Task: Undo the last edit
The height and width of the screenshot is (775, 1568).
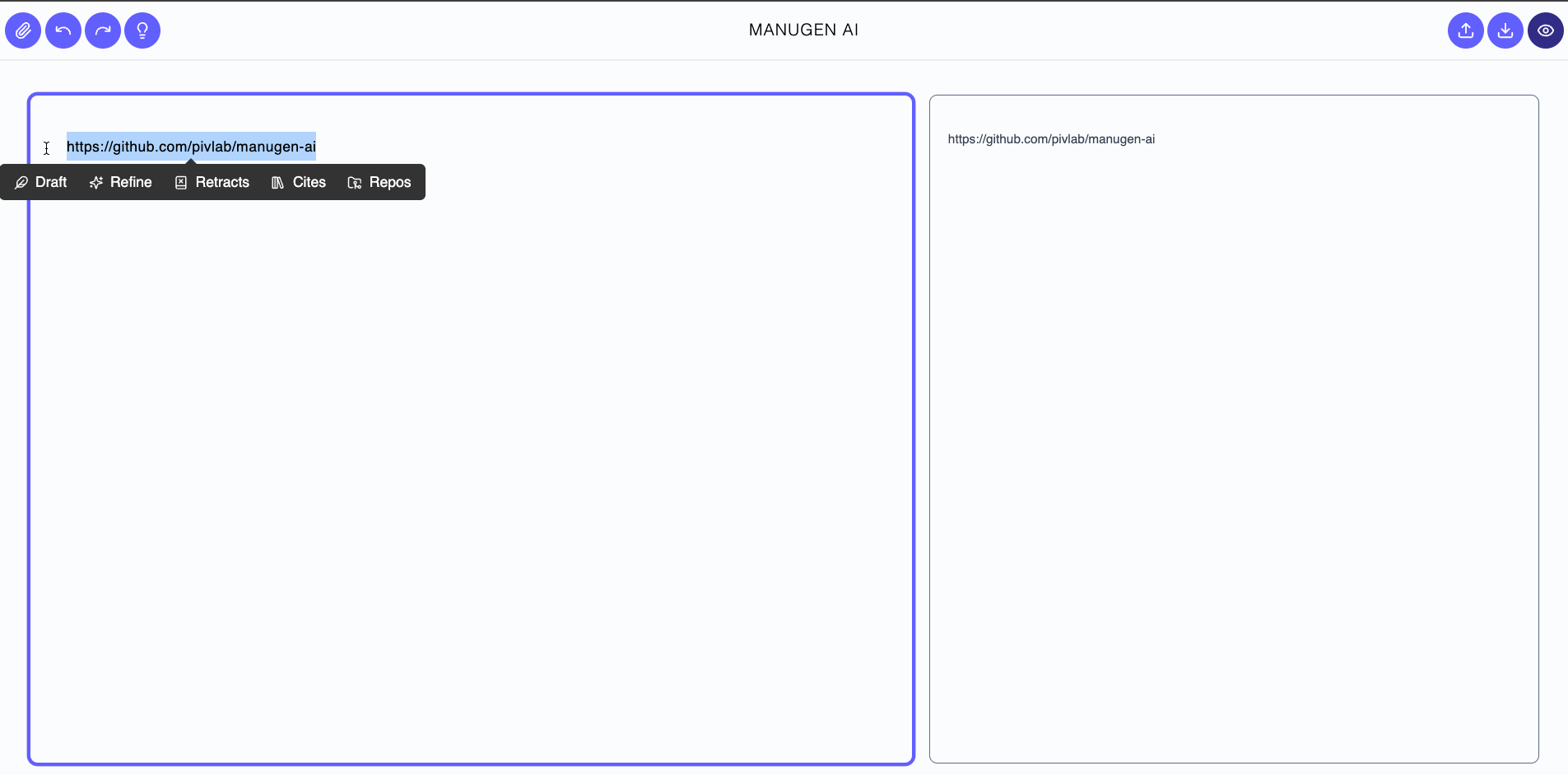Action: [x=63, y=30]
